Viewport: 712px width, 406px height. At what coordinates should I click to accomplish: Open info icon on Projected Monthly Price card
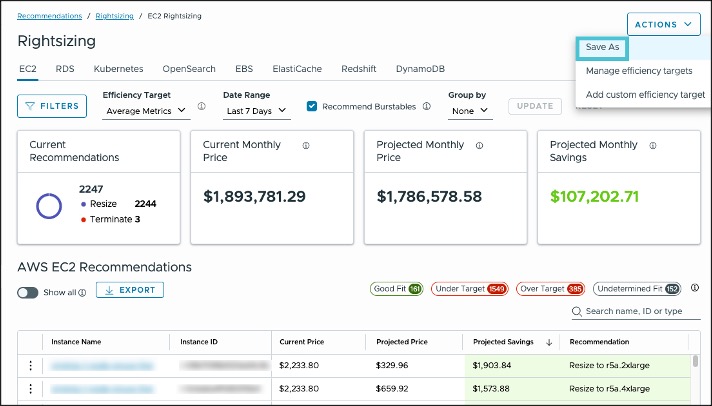480,146
